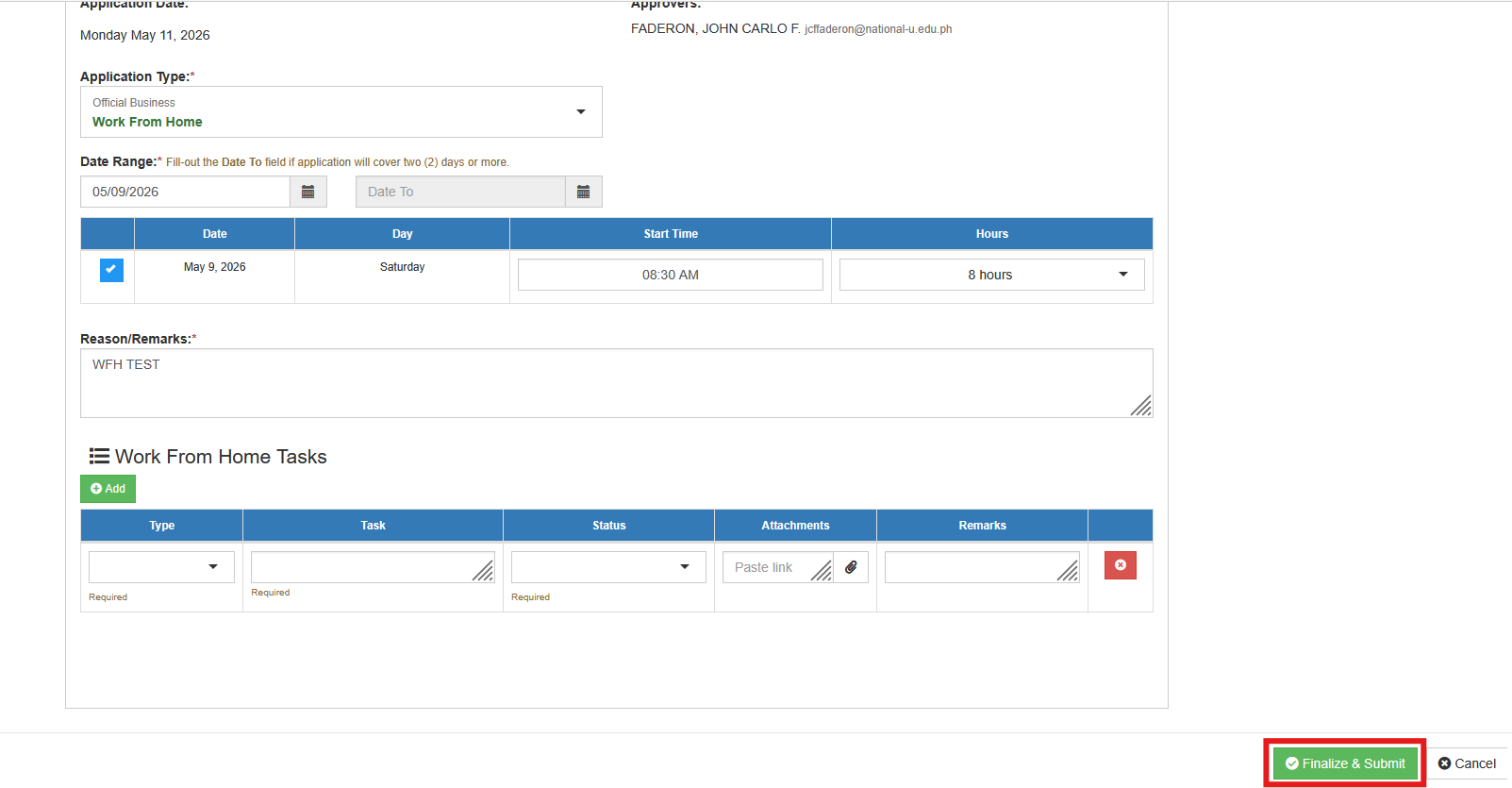The width and height of the screenshot is (1512, 788).
Task: Open the Application Type dropdown
Action: tap(341, 112)
